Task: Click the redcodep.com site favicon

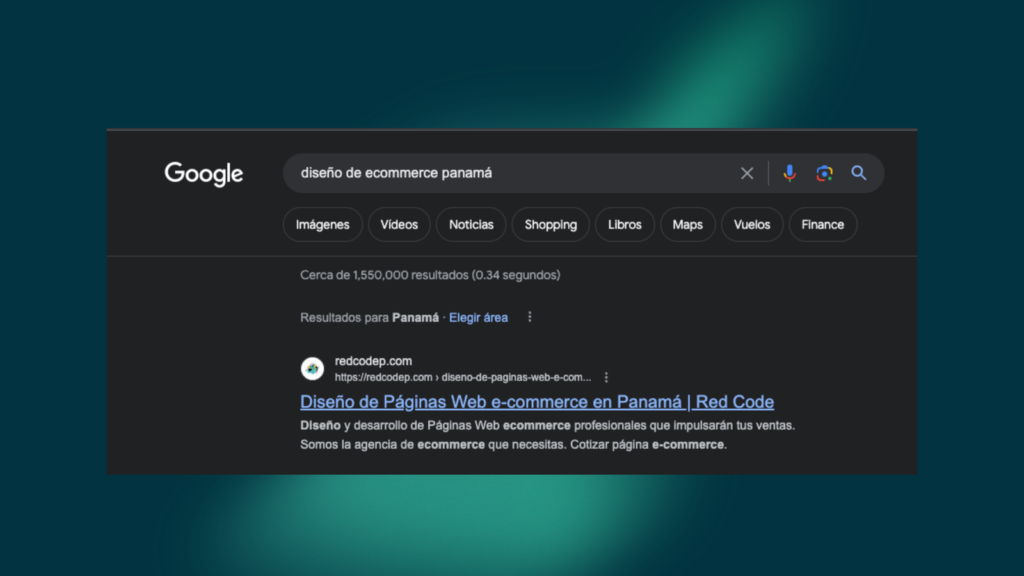Action: [x=312, y=368]
